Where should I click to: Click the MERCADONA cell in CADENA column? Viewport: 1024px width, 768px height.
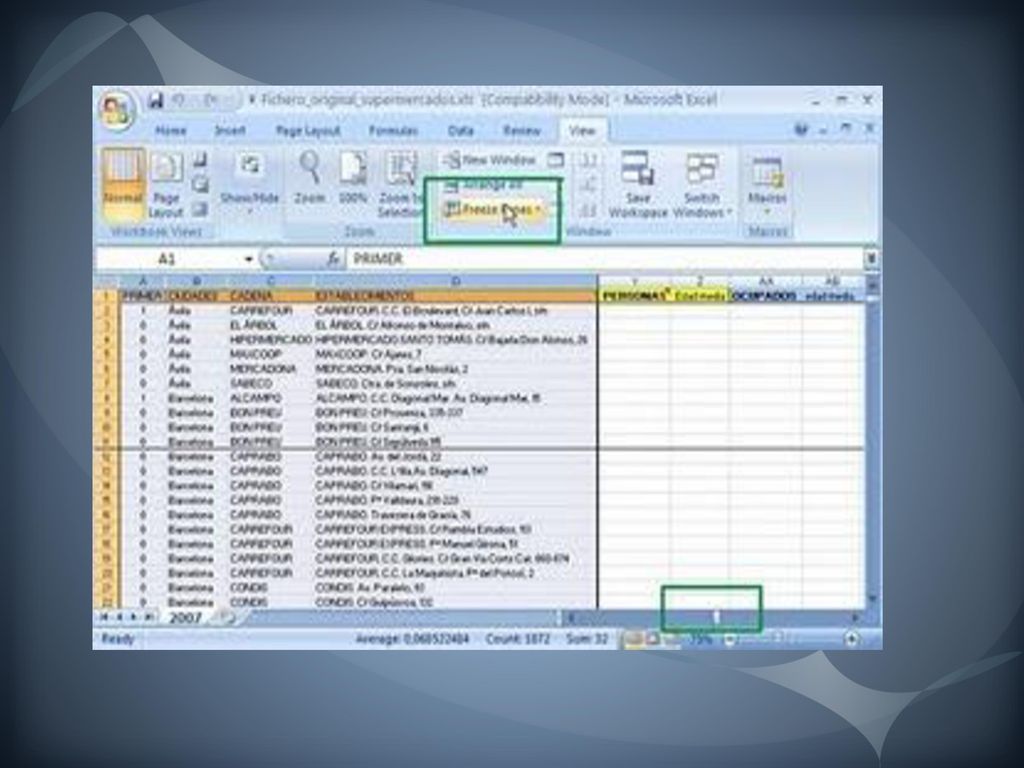270,369
